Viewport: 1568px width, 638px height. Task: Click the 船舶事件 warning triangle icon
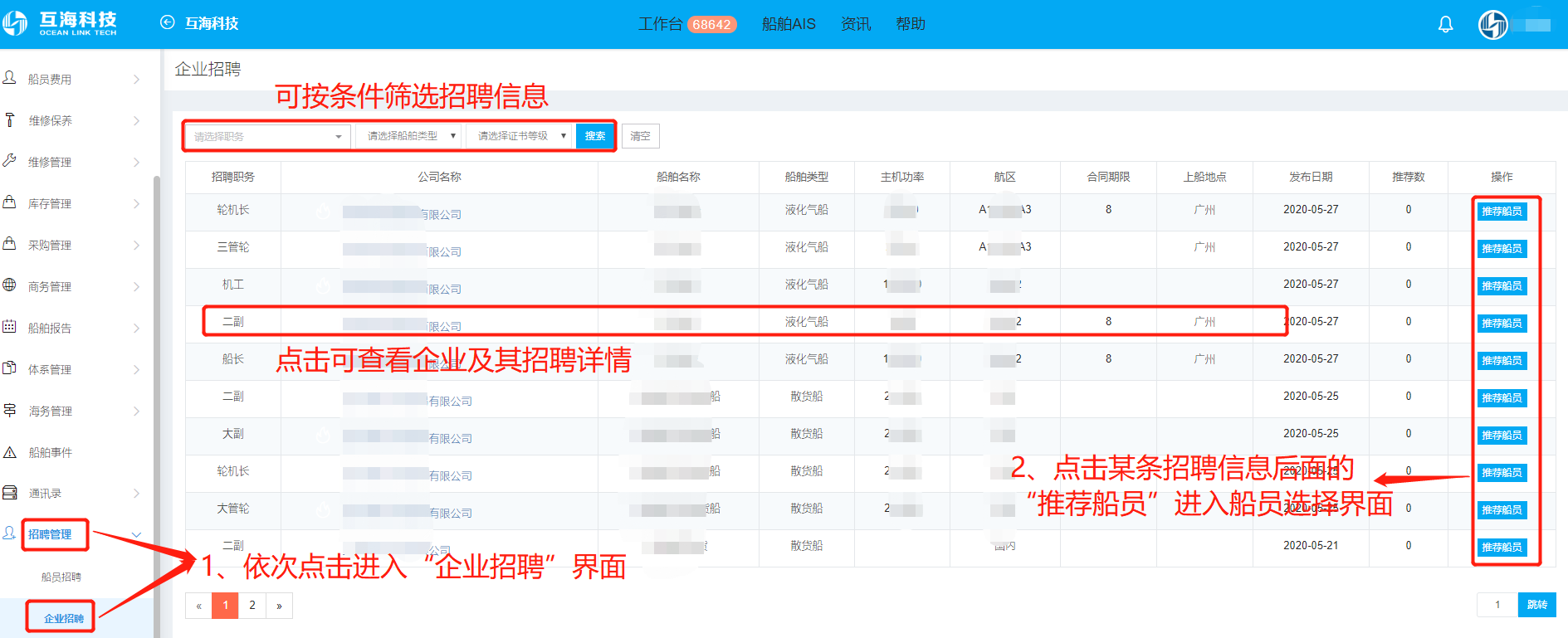[10, 451]
